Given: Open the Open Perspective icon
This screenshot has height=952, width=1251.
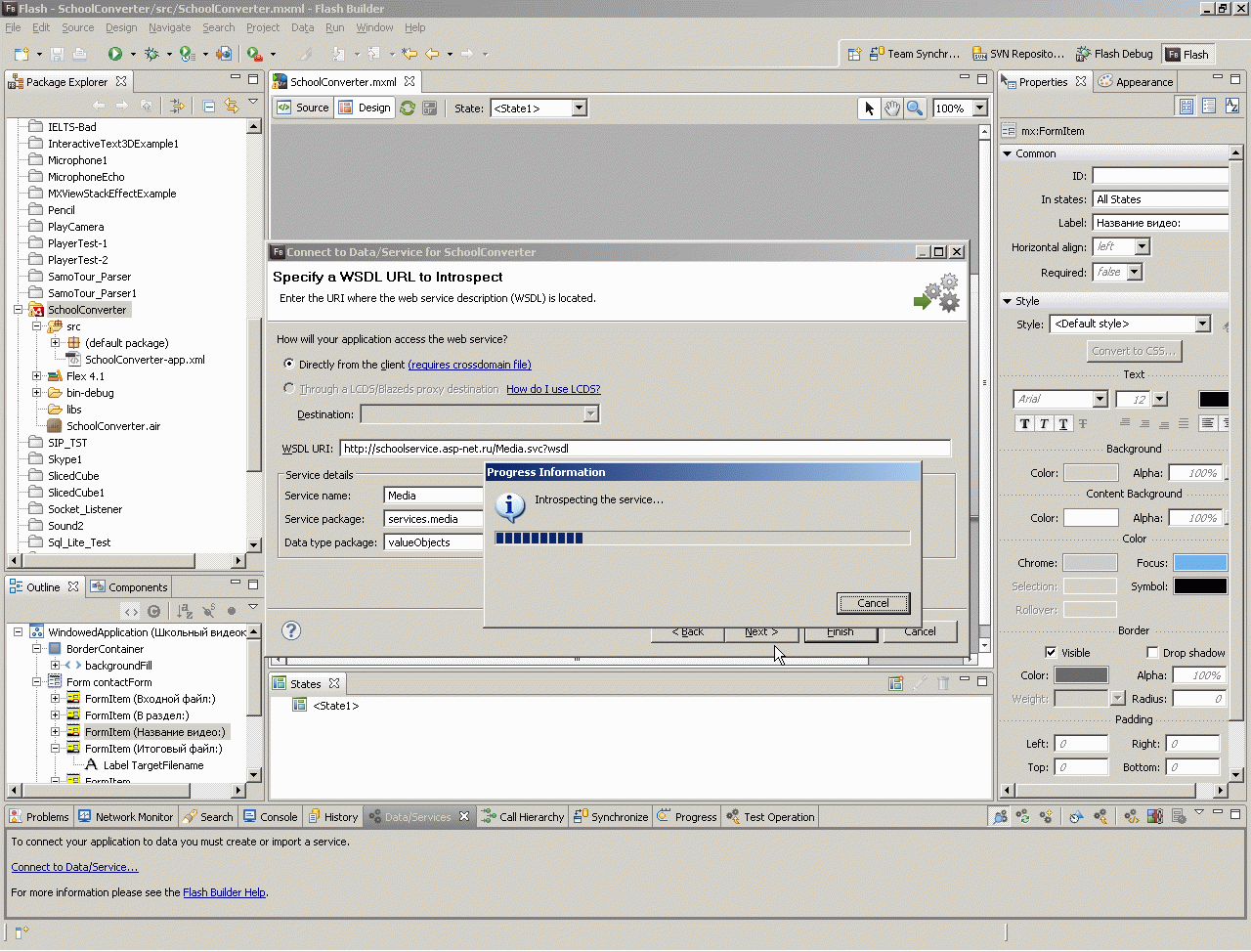Looking at the screenshot, I should pos(853,54).
